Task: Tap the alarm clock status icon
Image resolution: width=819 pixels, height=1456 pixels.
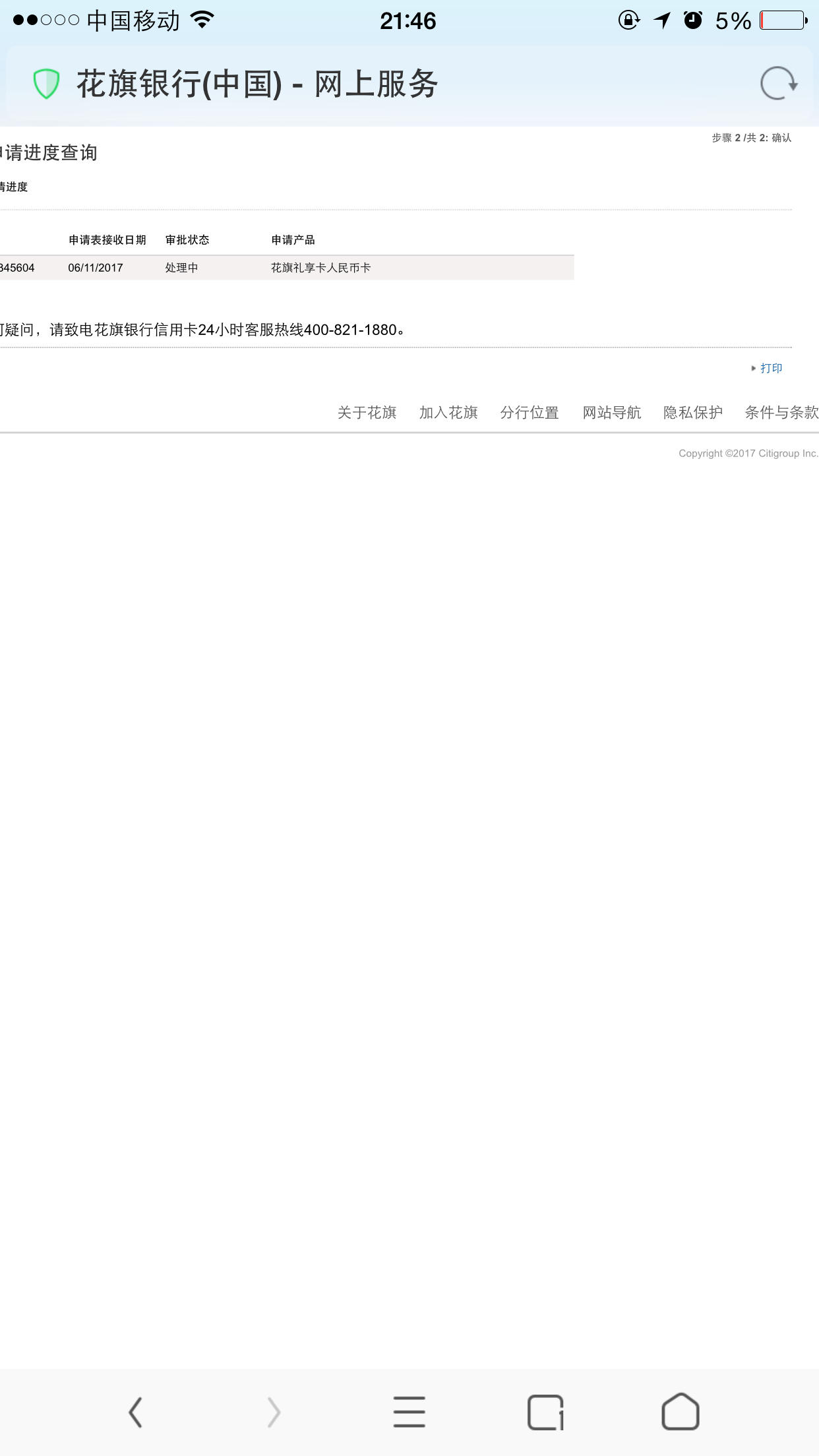Action: click(x=693, y=20)
